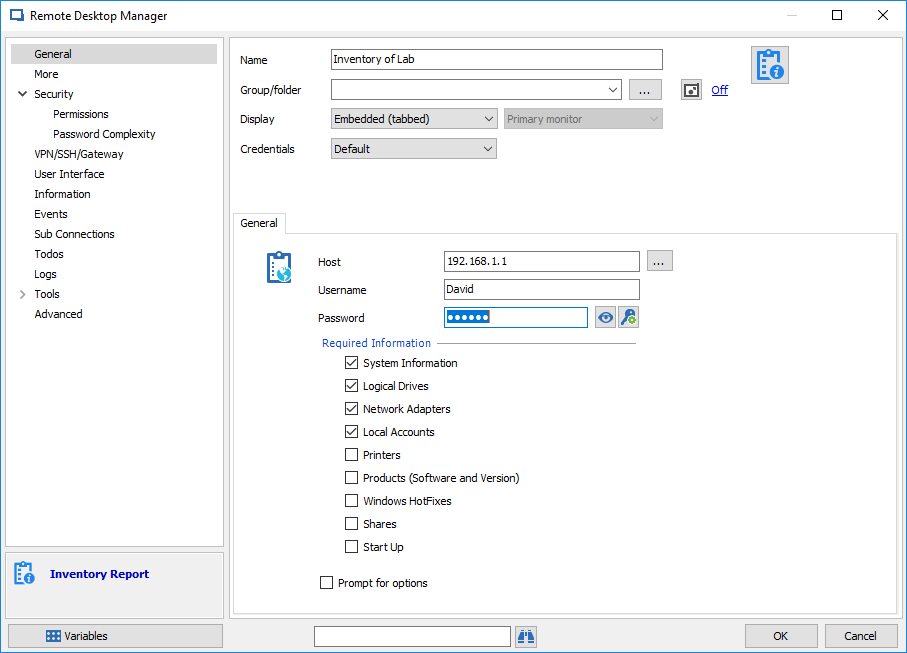Open VPN/SSH/Gateway in the sidebar

click(79, 154)
